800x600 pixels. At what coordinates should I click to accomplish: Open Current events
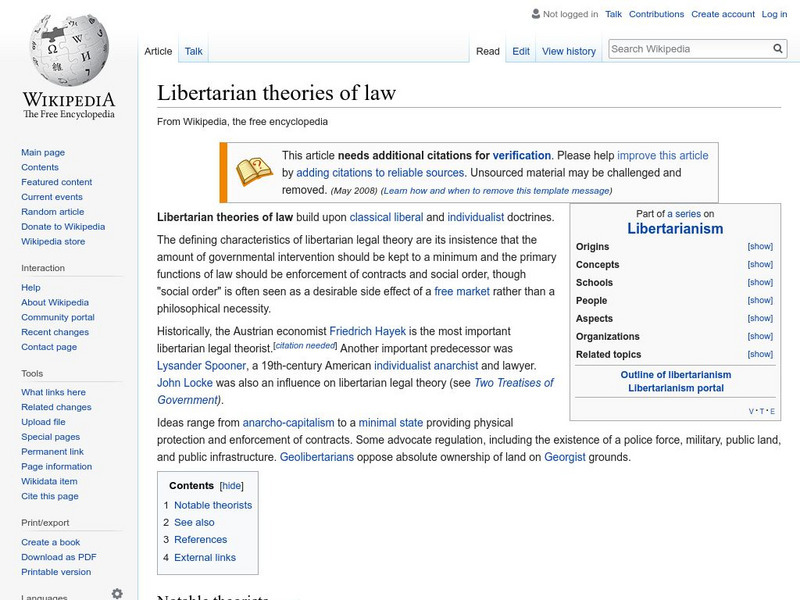[52, 196]
